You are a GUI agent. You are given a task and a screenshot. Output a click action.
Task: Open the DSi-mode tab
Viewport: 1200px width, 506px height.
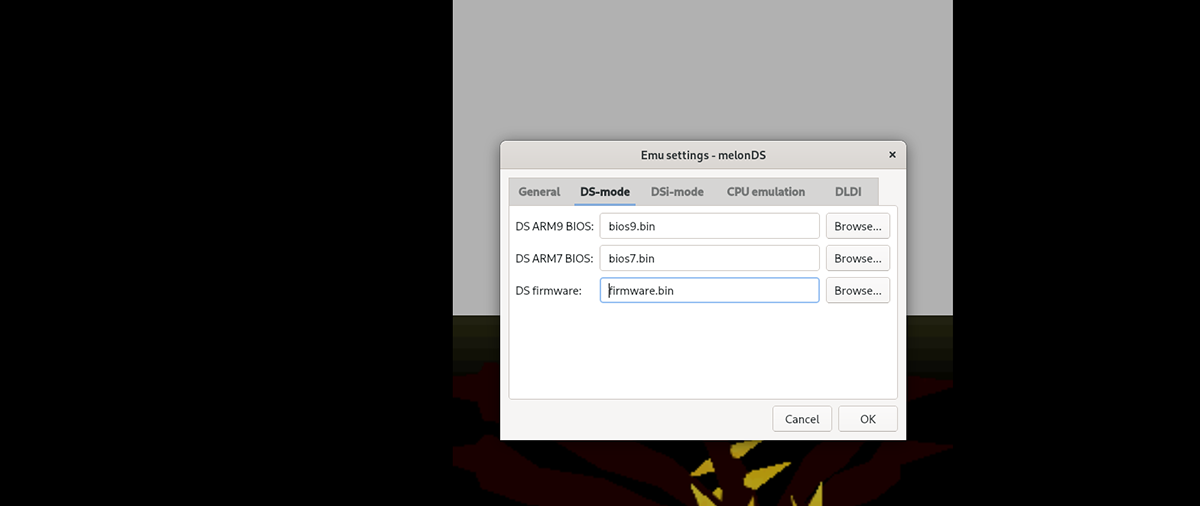[677, 192]
